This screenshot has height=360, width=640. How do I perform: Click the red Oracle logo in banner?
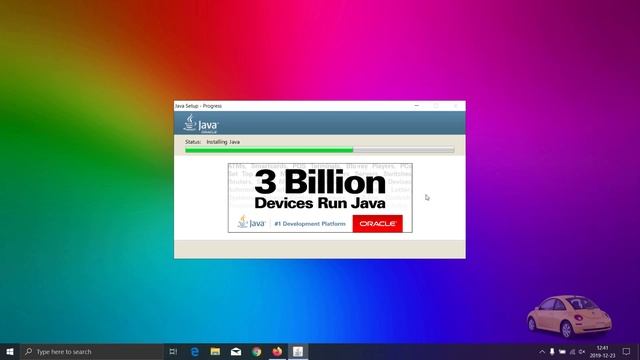pos(378,224)
